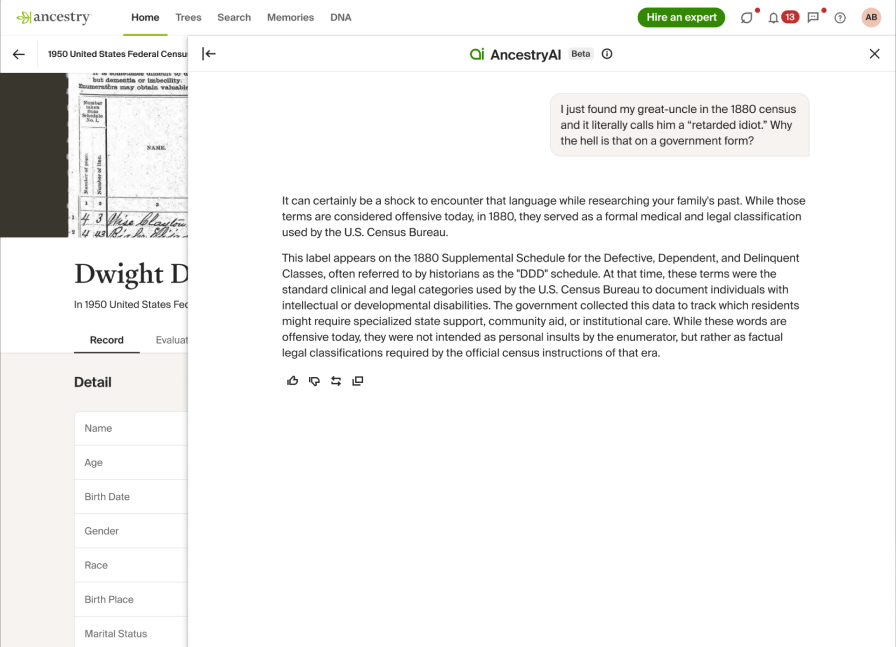
Task: Click the Marital Status detail row
Action: click(131, 632)
